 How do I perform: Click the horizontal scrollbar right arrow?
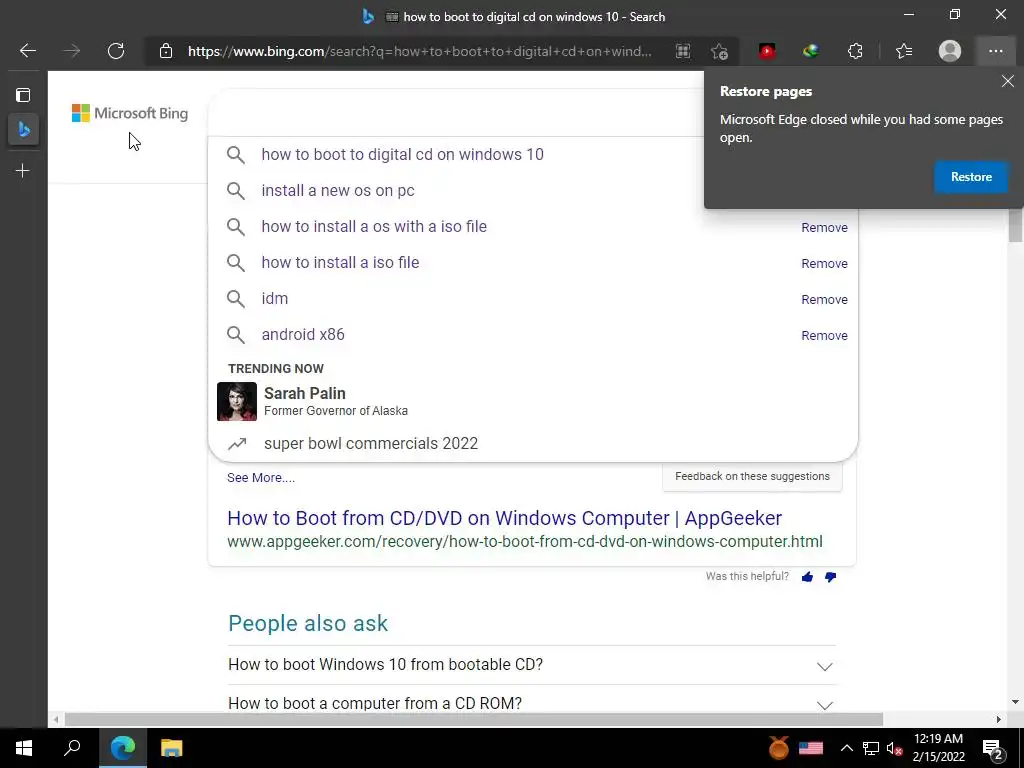point(999,719)
